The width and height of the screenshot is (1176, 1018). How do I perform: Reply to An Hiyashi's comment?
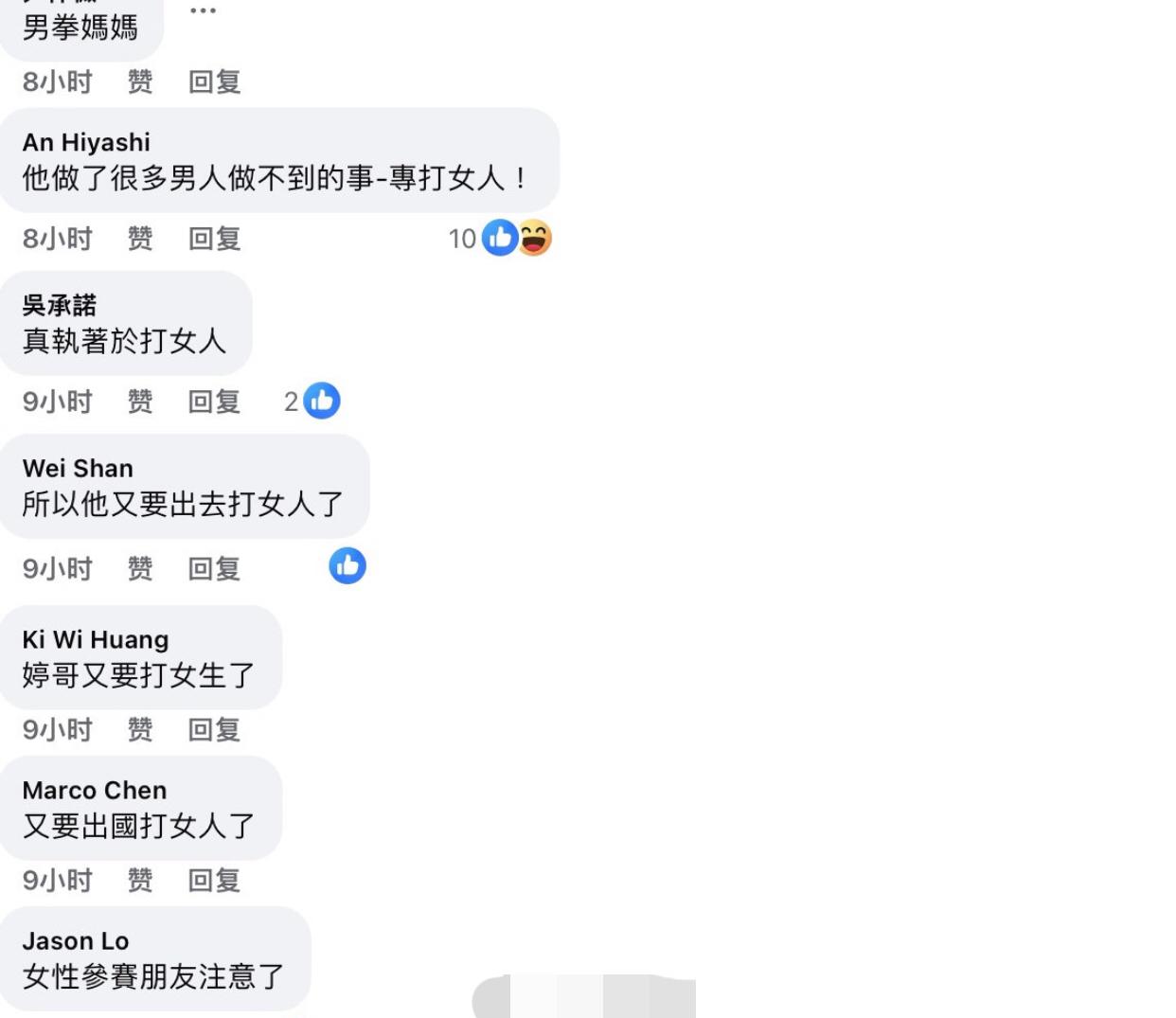pos(214,239)
